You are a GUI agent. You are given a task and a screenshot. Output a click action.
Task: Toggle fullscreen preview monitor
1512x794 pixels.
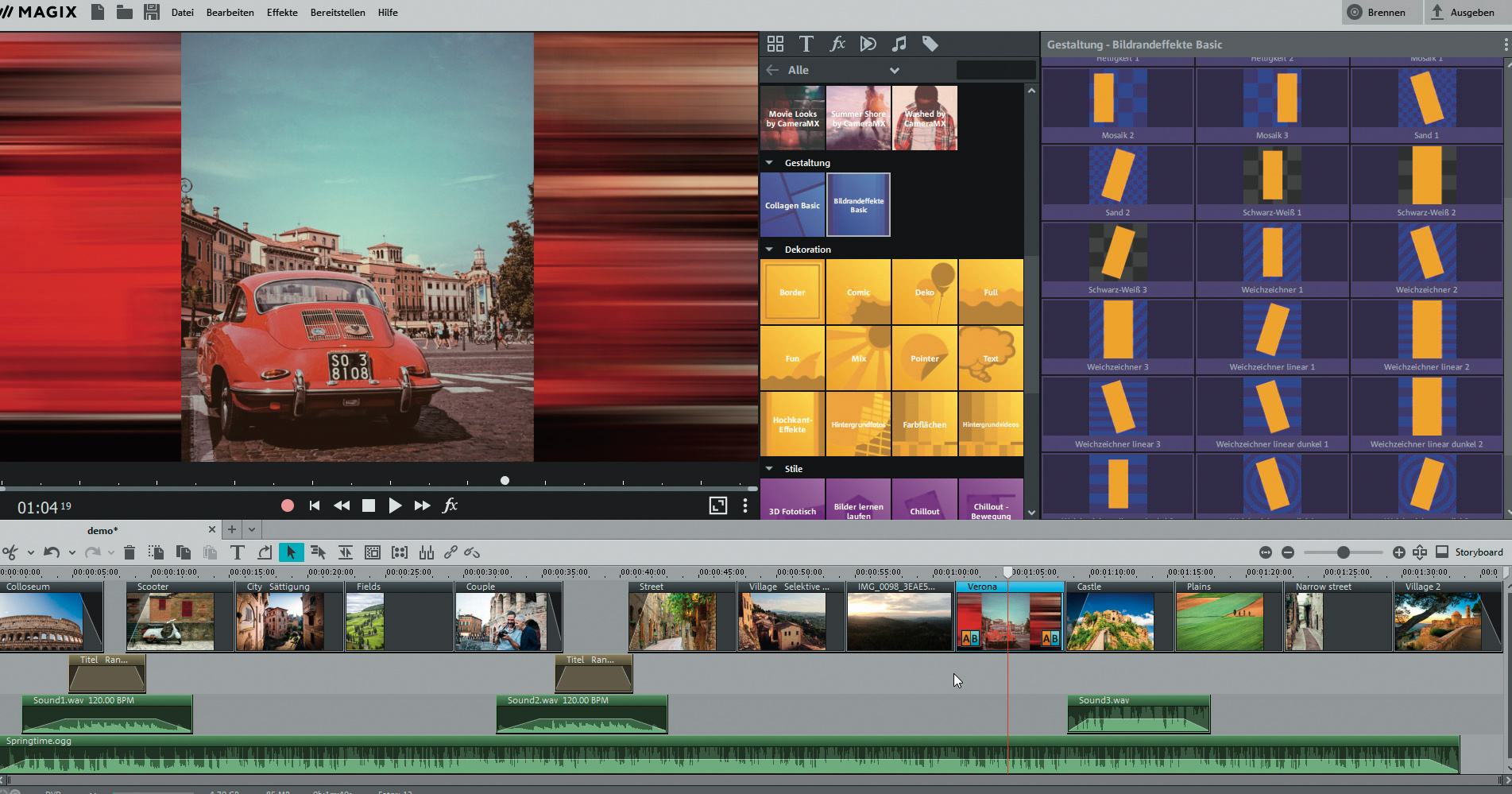(x=717, y=505)
